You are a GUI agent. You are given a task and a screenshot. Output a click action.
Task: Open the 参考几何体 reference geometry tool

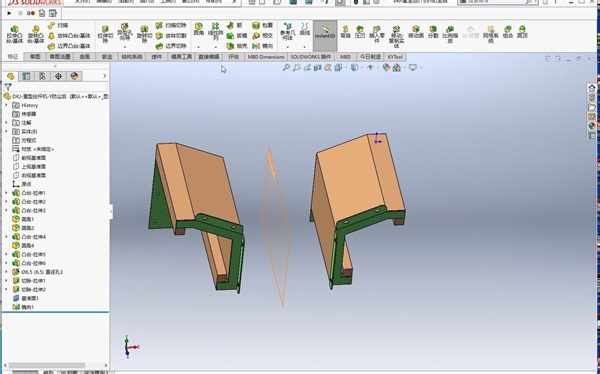click(x=287, y=32)
